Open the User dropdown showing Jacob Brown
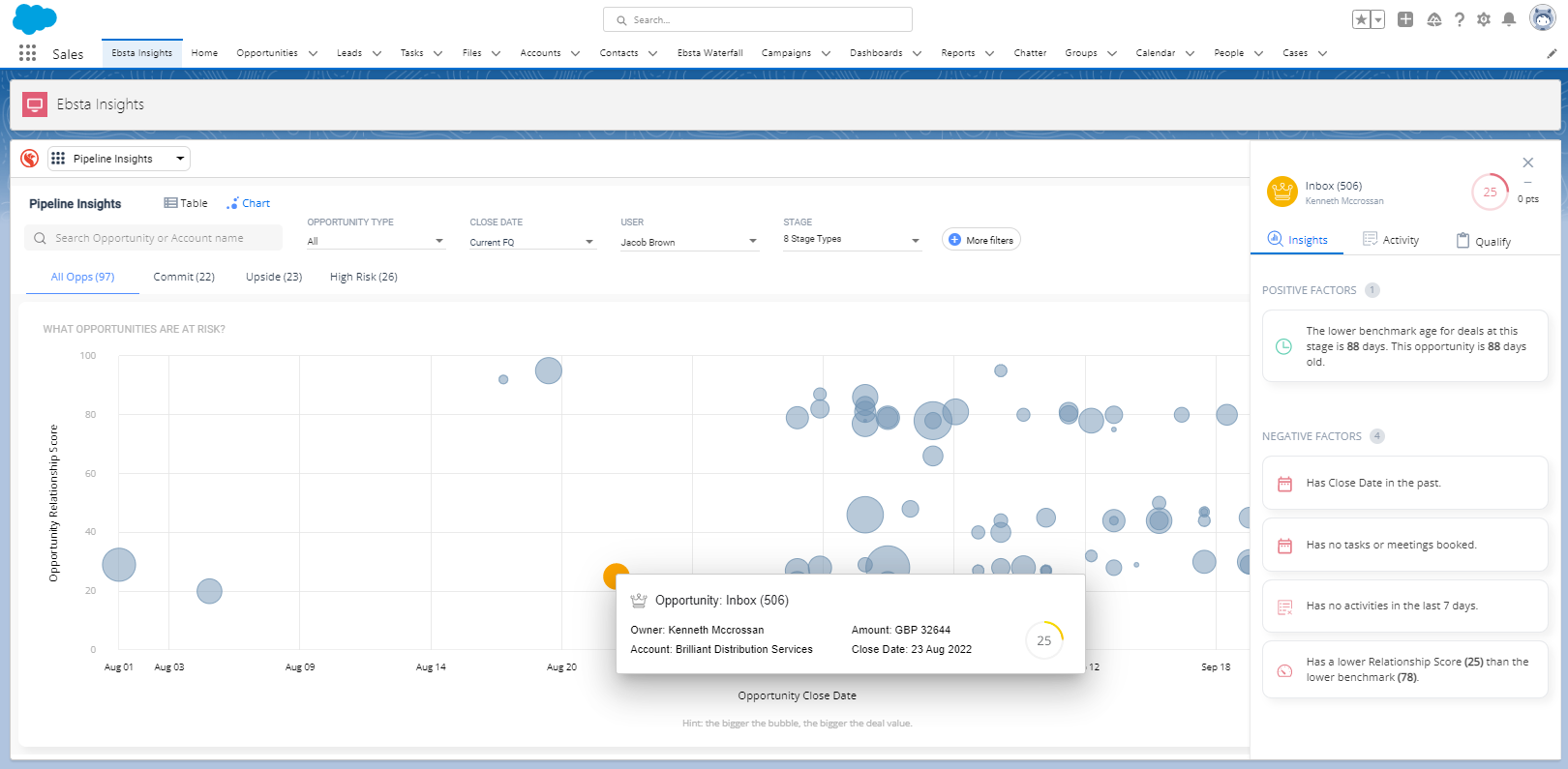This screenshot has height=769, width=1568. (688, 242)
